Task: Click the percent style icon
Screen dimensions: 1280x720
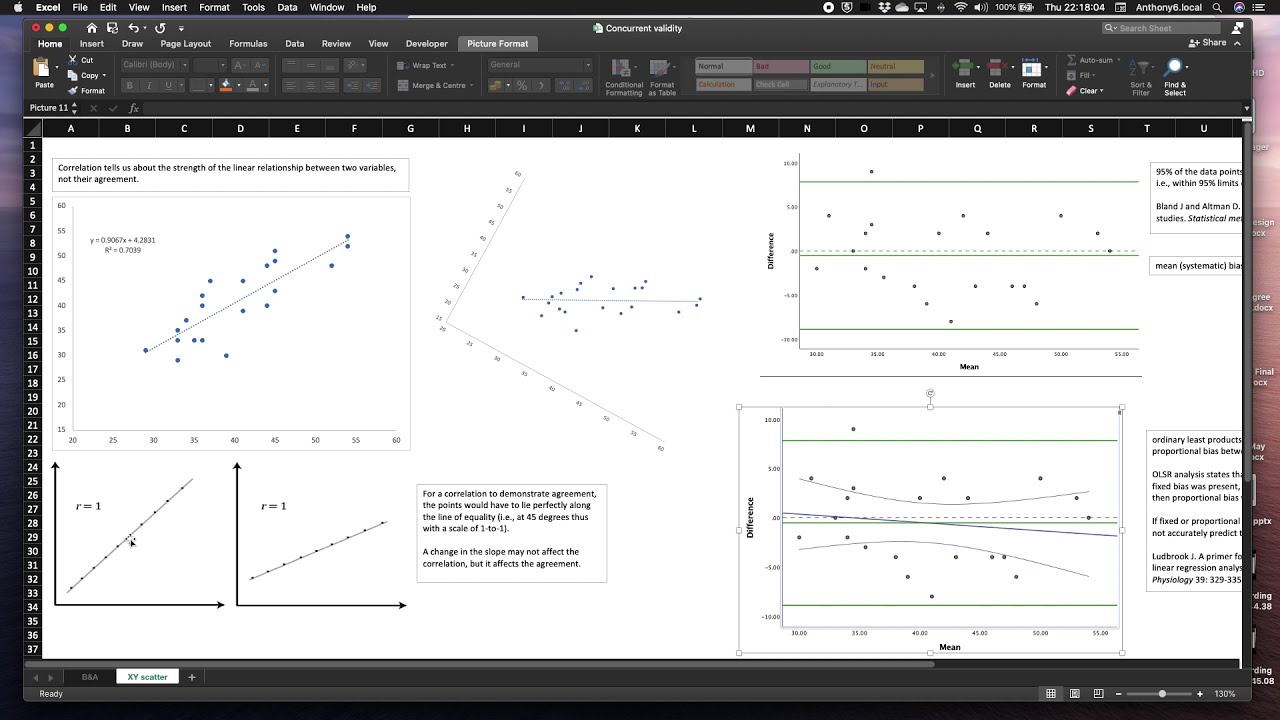Action: (522, 86)
